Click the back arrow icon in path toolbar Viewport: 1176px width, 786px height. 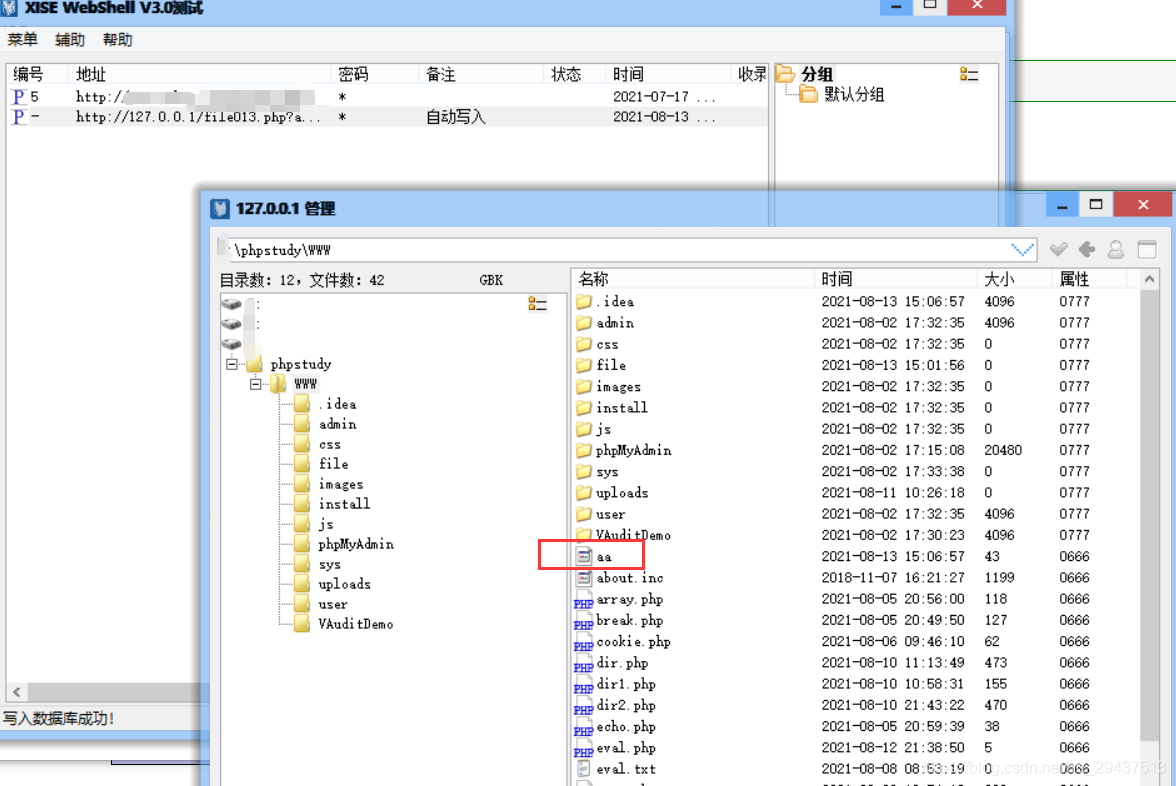[x=1087, y=250]
